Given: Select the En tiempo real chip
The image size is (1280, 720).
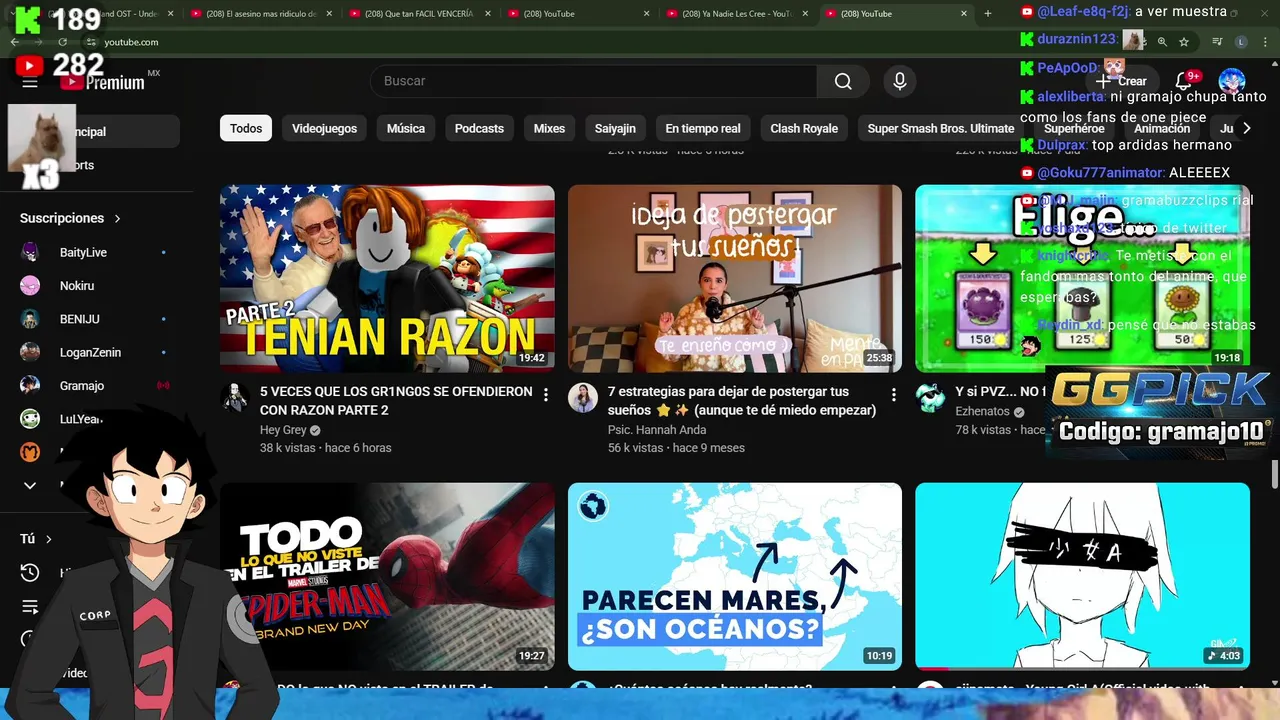Looking at the screenshot, I should point(703,128).
